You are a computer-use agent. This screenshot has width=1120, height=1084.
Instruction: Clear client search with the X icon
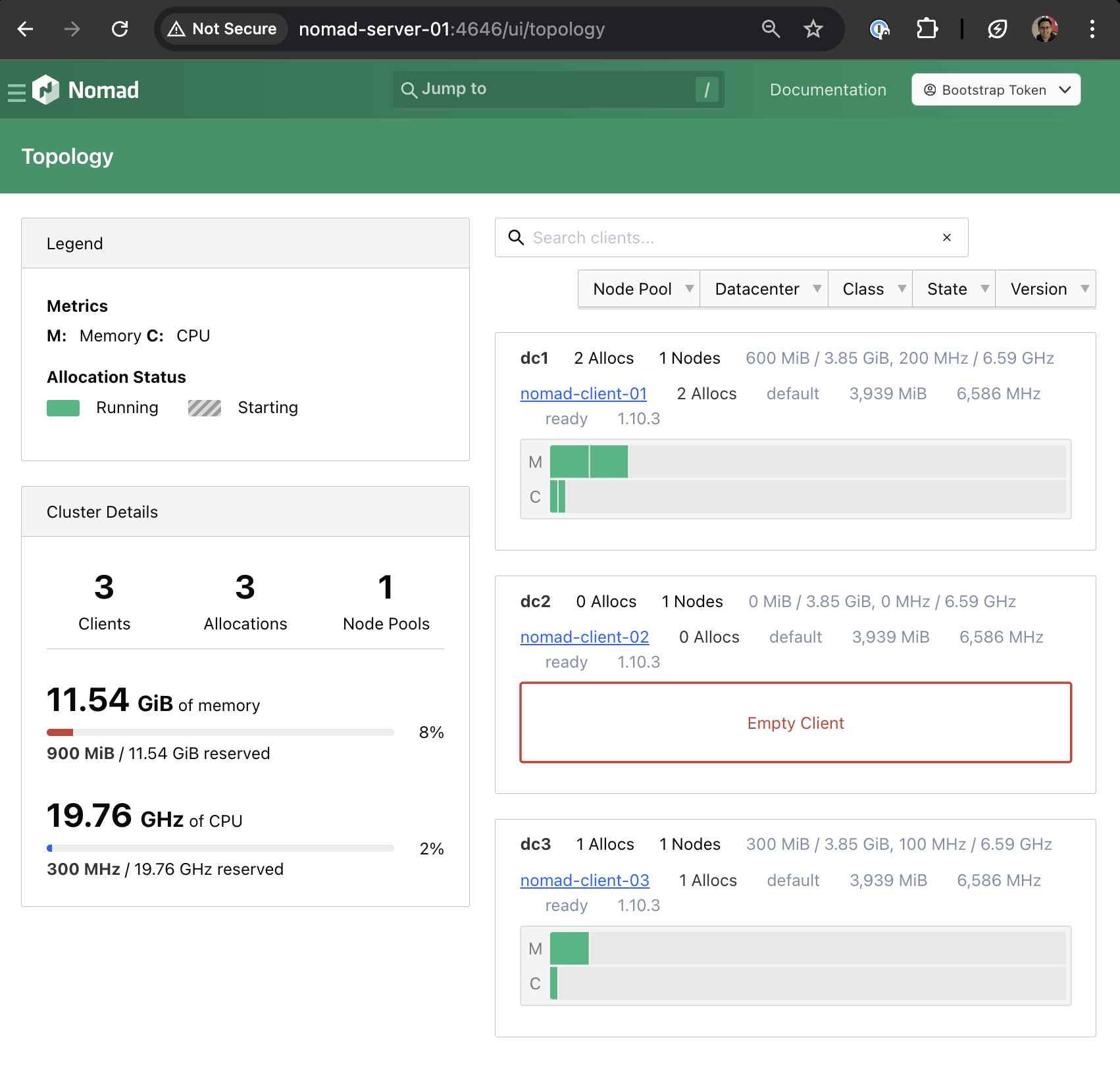coord(947,237)
